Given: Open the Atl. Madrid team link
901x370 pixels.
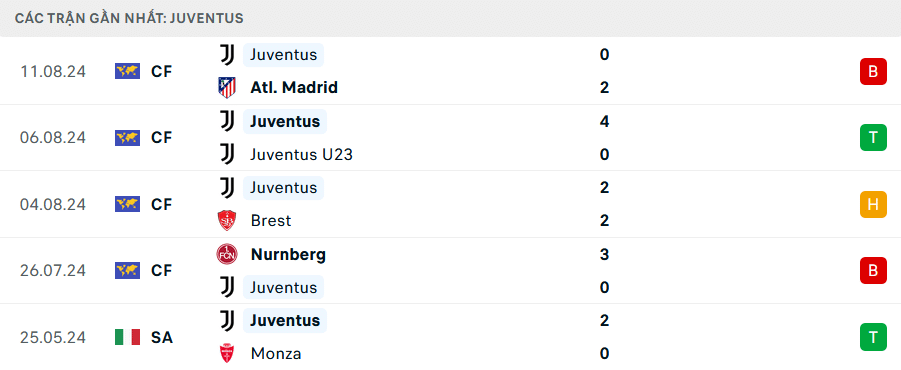Looking at the screenshot, I should [294, 88].
